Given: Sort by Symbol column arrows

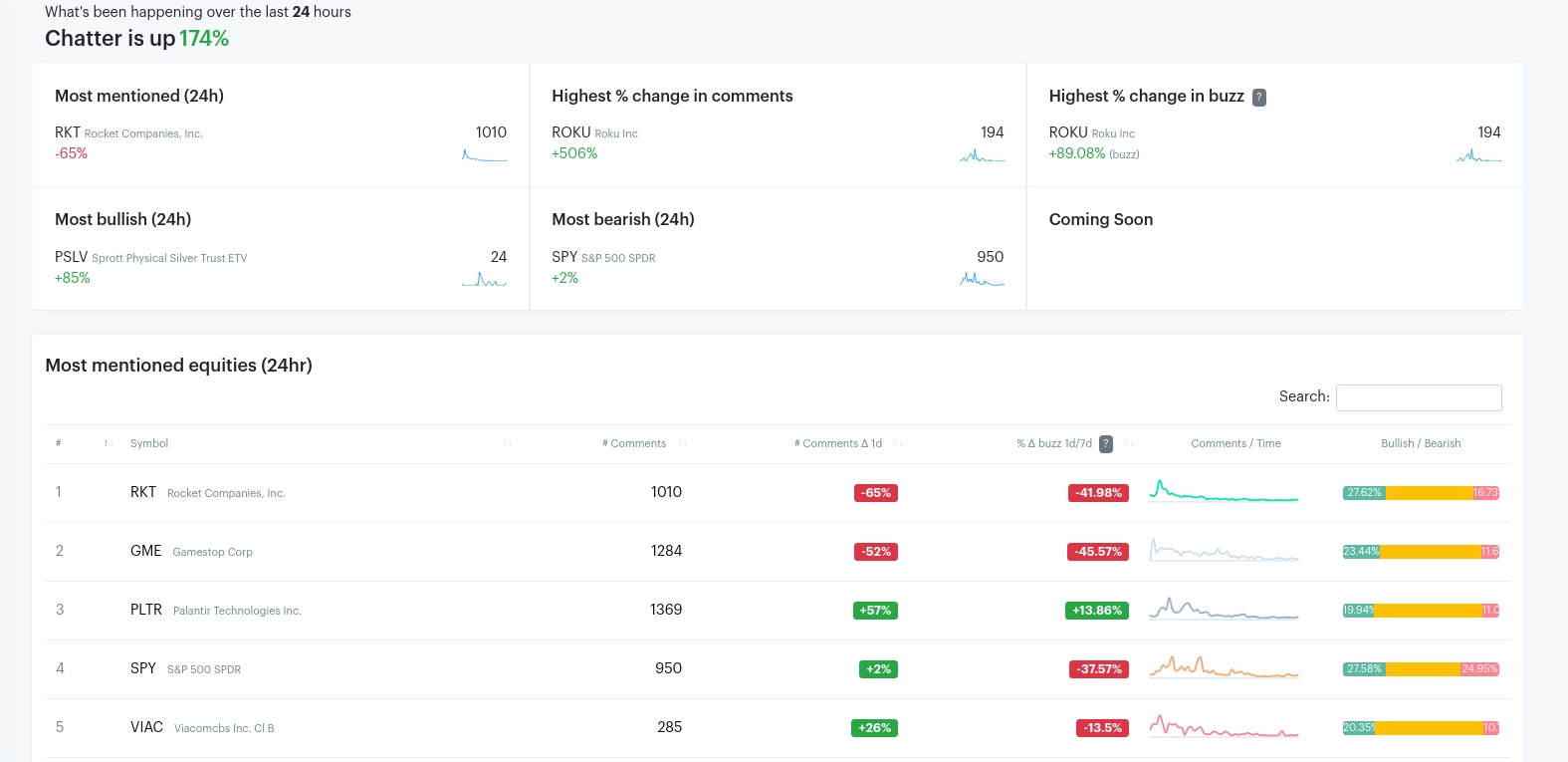Looking at the screenshot, I should pos(507,443).
